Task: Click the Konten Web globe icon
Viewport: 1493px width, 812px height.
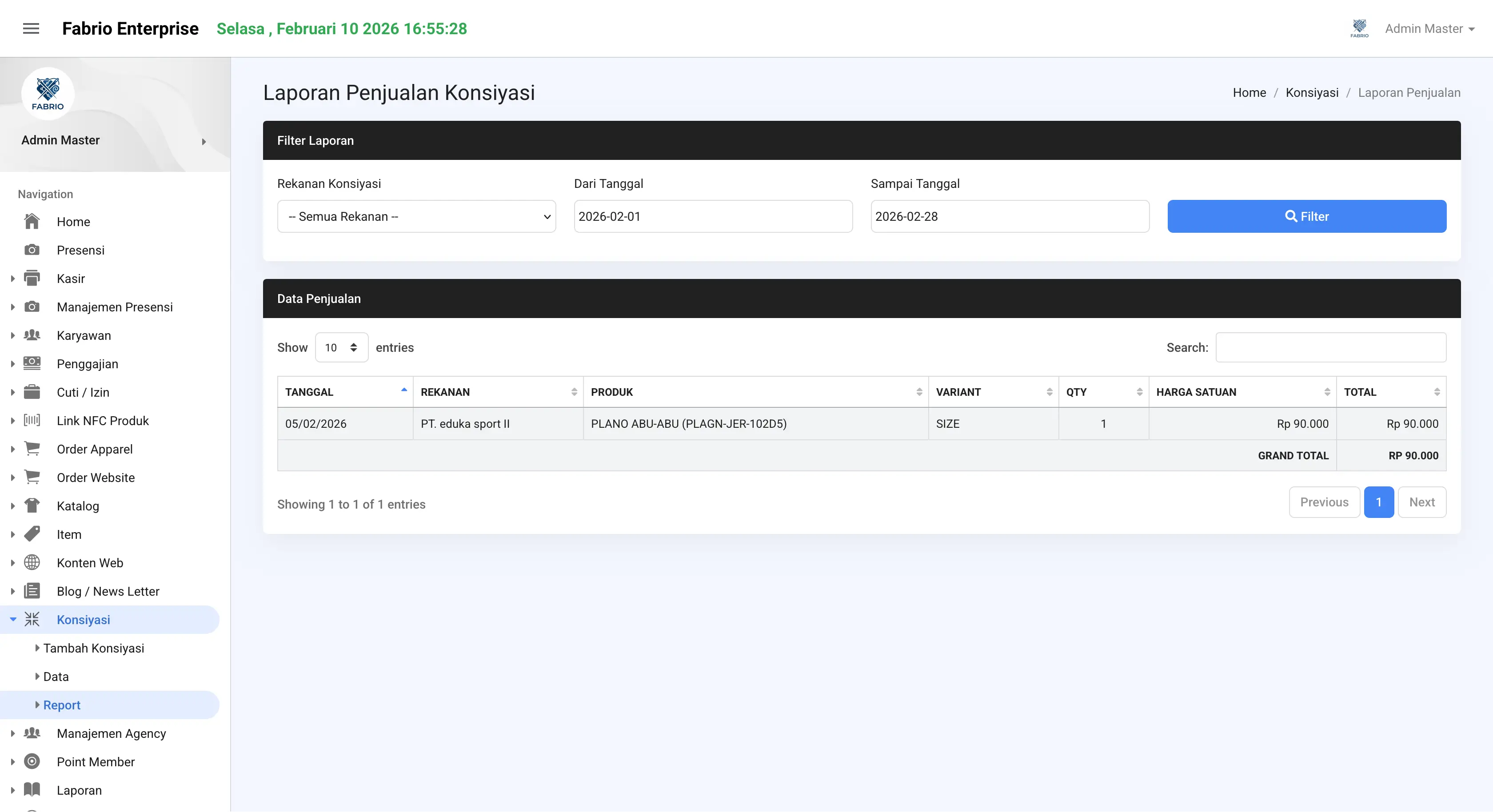Action: (32, 562)
